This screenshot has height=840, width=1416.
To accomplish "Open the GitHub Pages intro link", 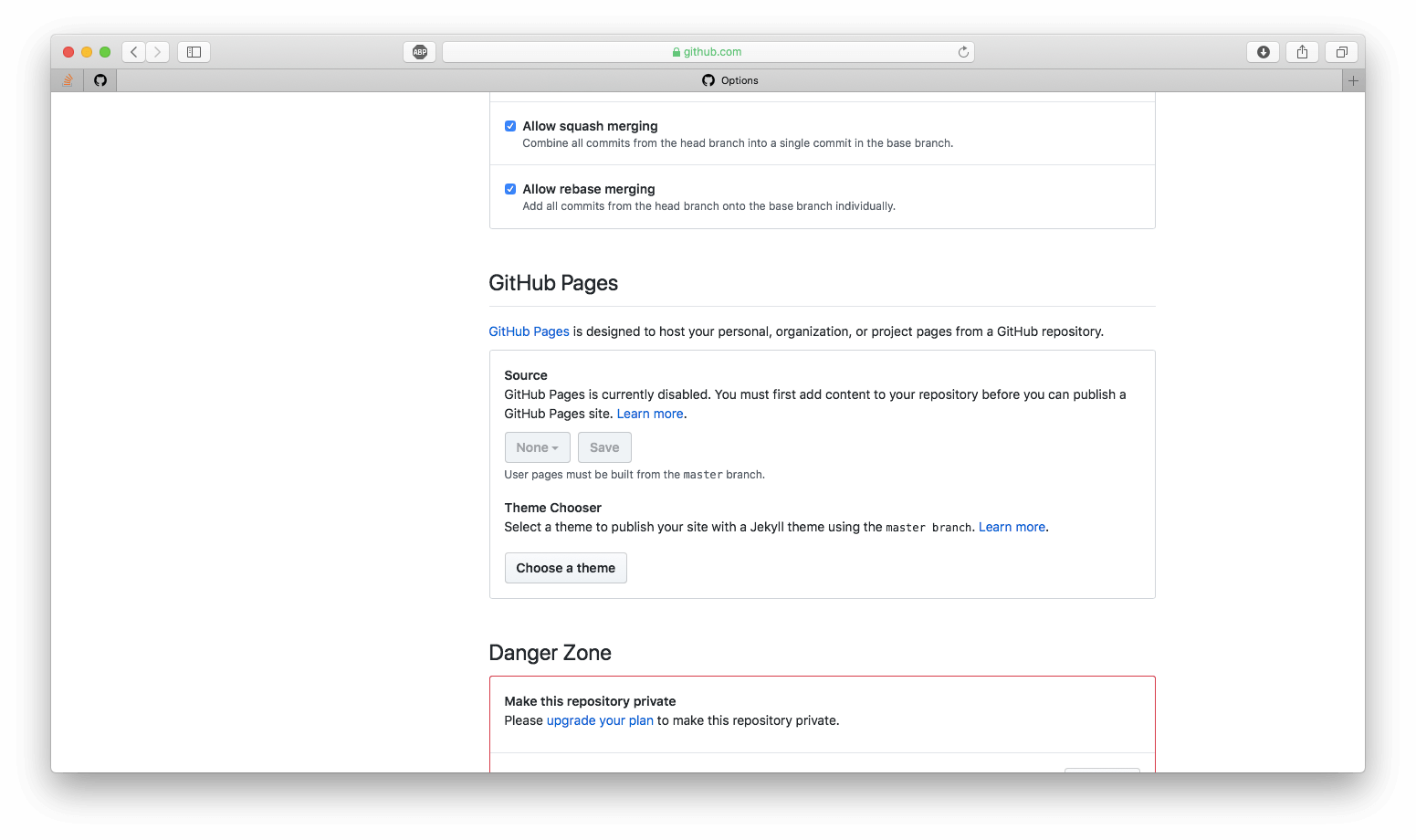I will [x=529, y=331].
